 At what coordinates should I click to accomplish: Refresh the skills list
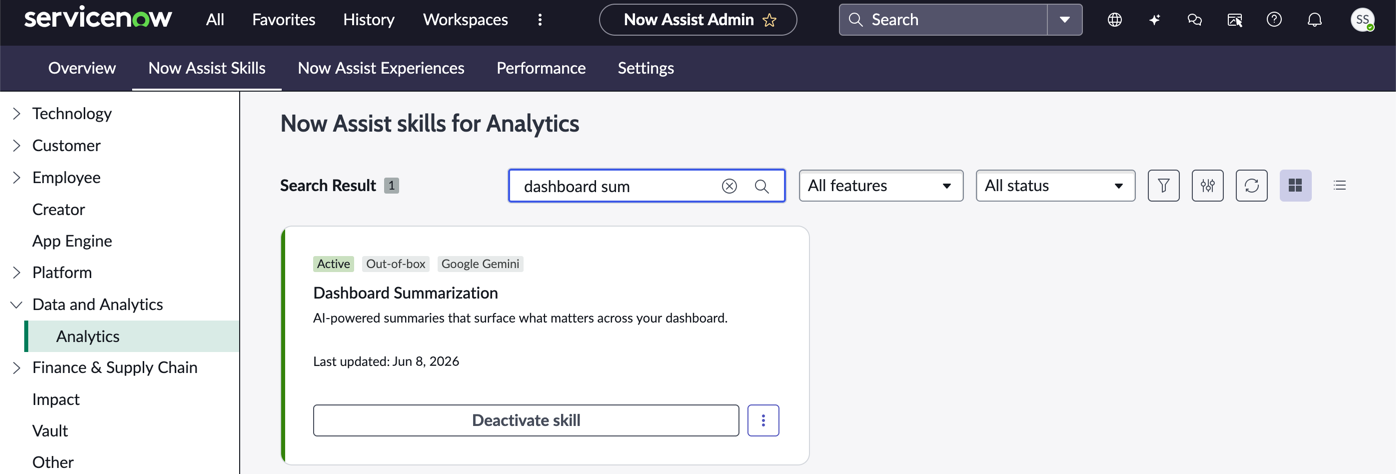tap(1252, 186)
